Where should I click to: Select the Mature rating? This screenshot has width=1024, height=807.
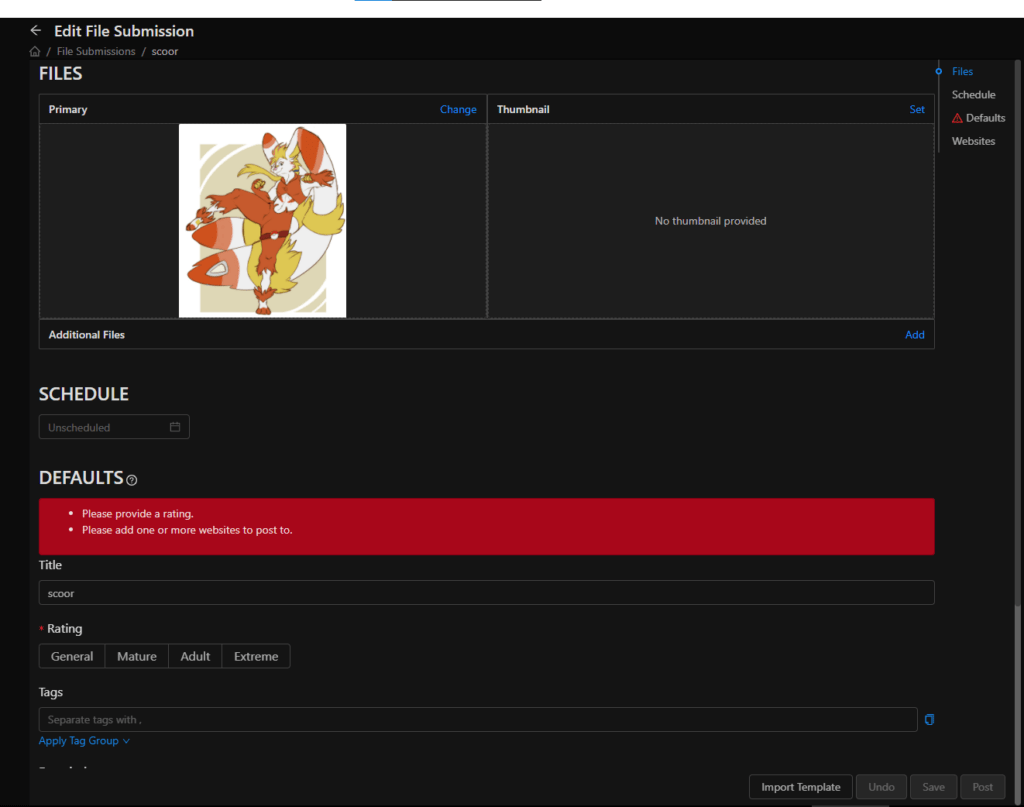tap(137, 656)
